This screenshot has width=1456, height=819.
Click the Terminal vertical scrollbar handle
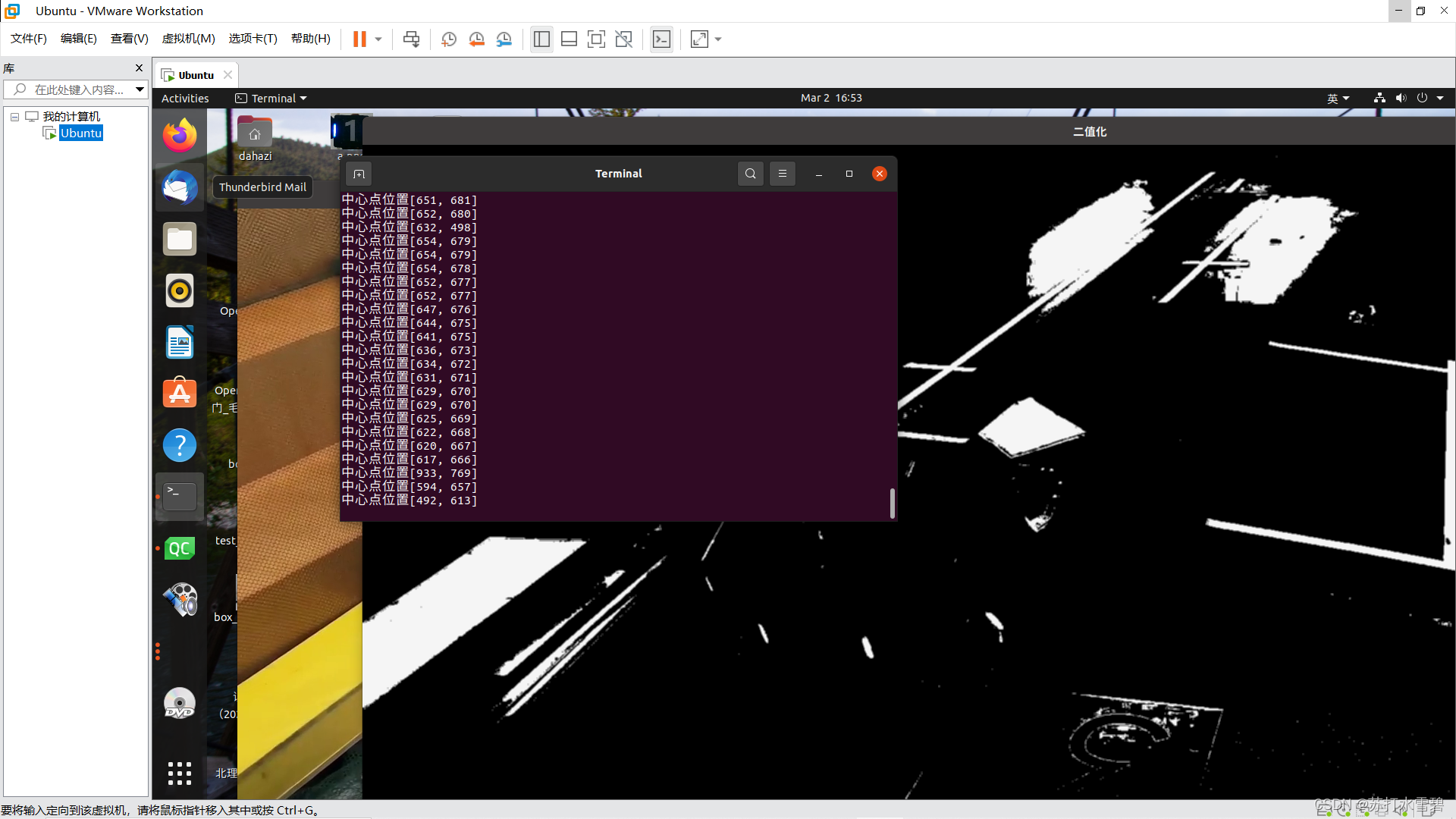coord(893,504)
